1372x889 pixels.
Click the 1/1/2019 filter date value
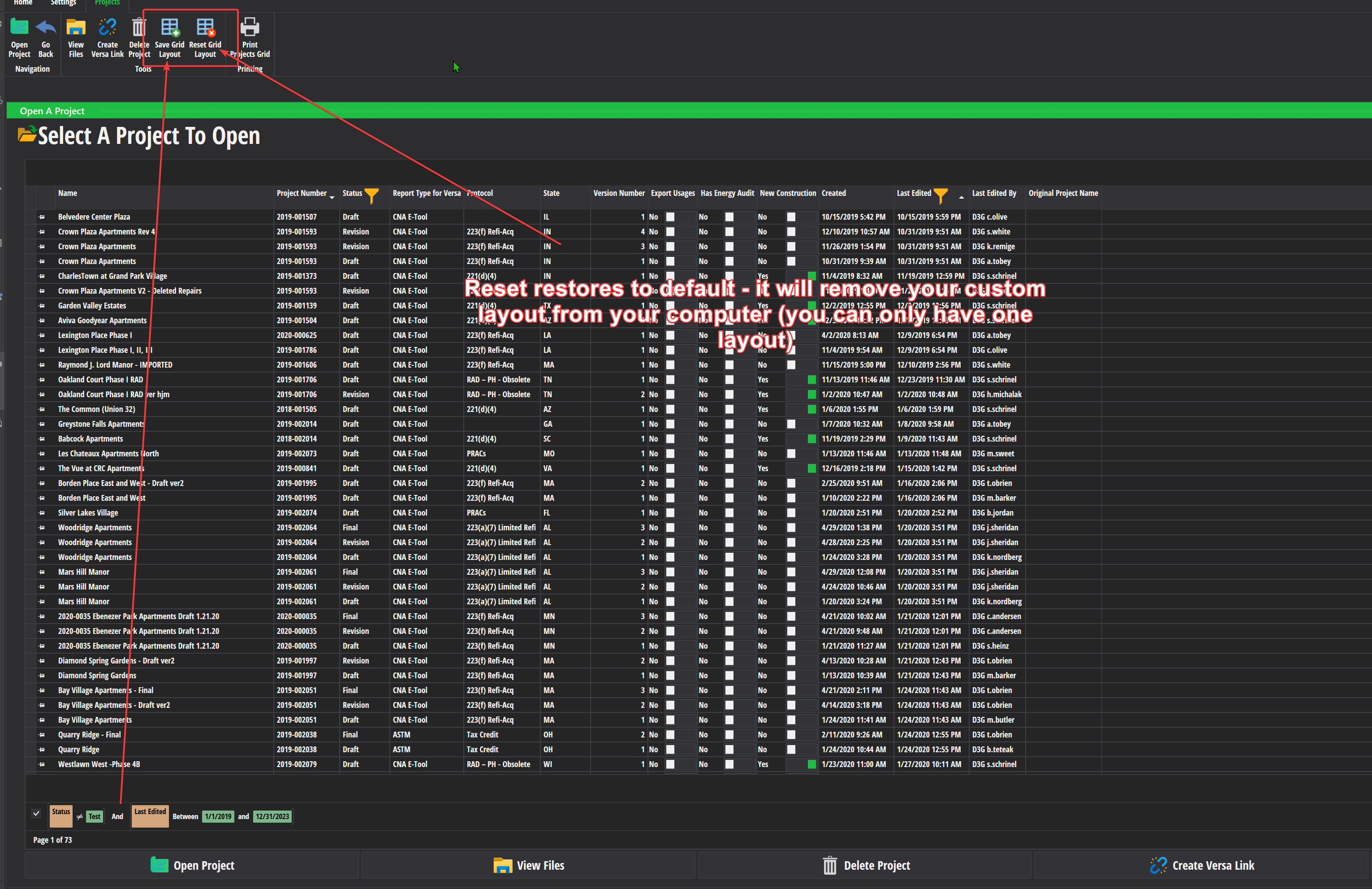(x=218, y=816)
